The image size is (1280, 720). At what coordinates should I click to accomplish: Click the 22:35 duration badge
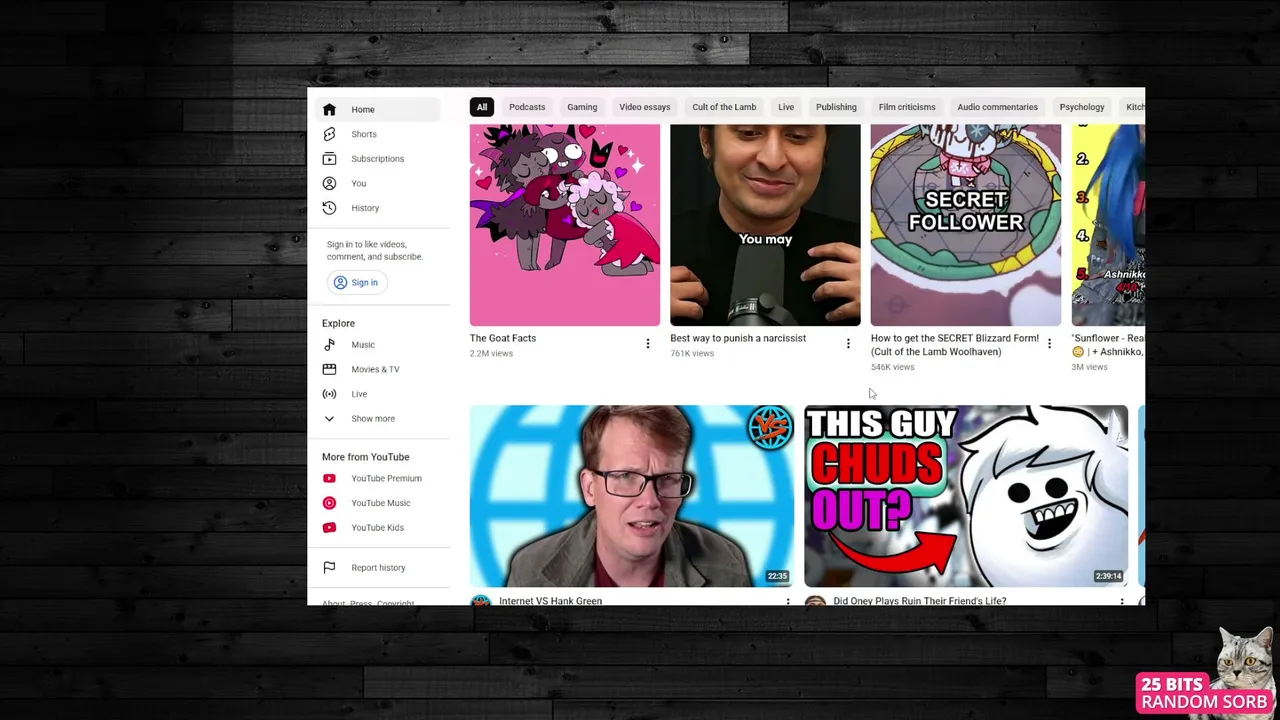(x=777, y=576)
